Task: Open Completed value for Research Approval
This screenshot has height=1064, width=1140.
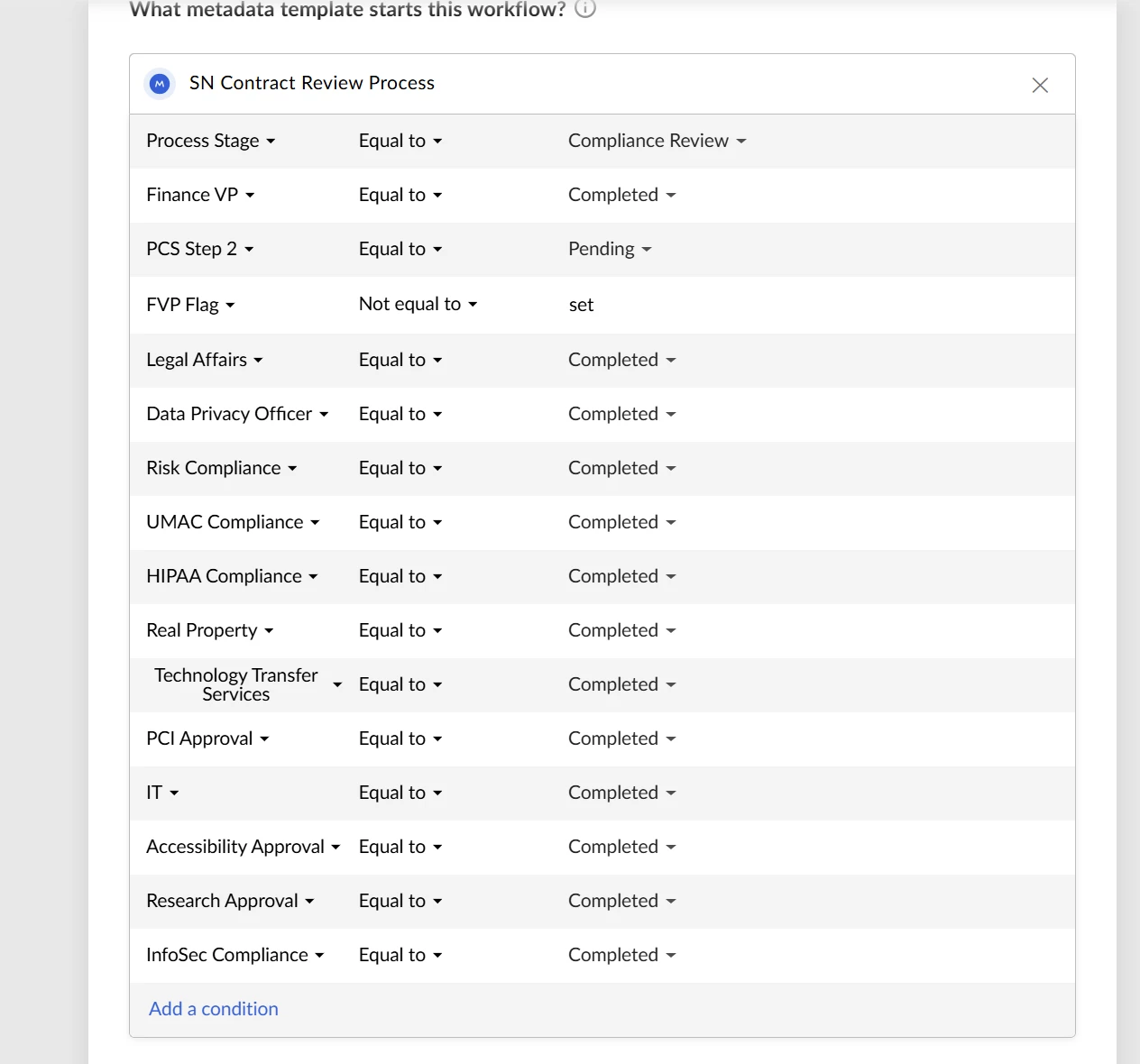Action: coord(622,901)
